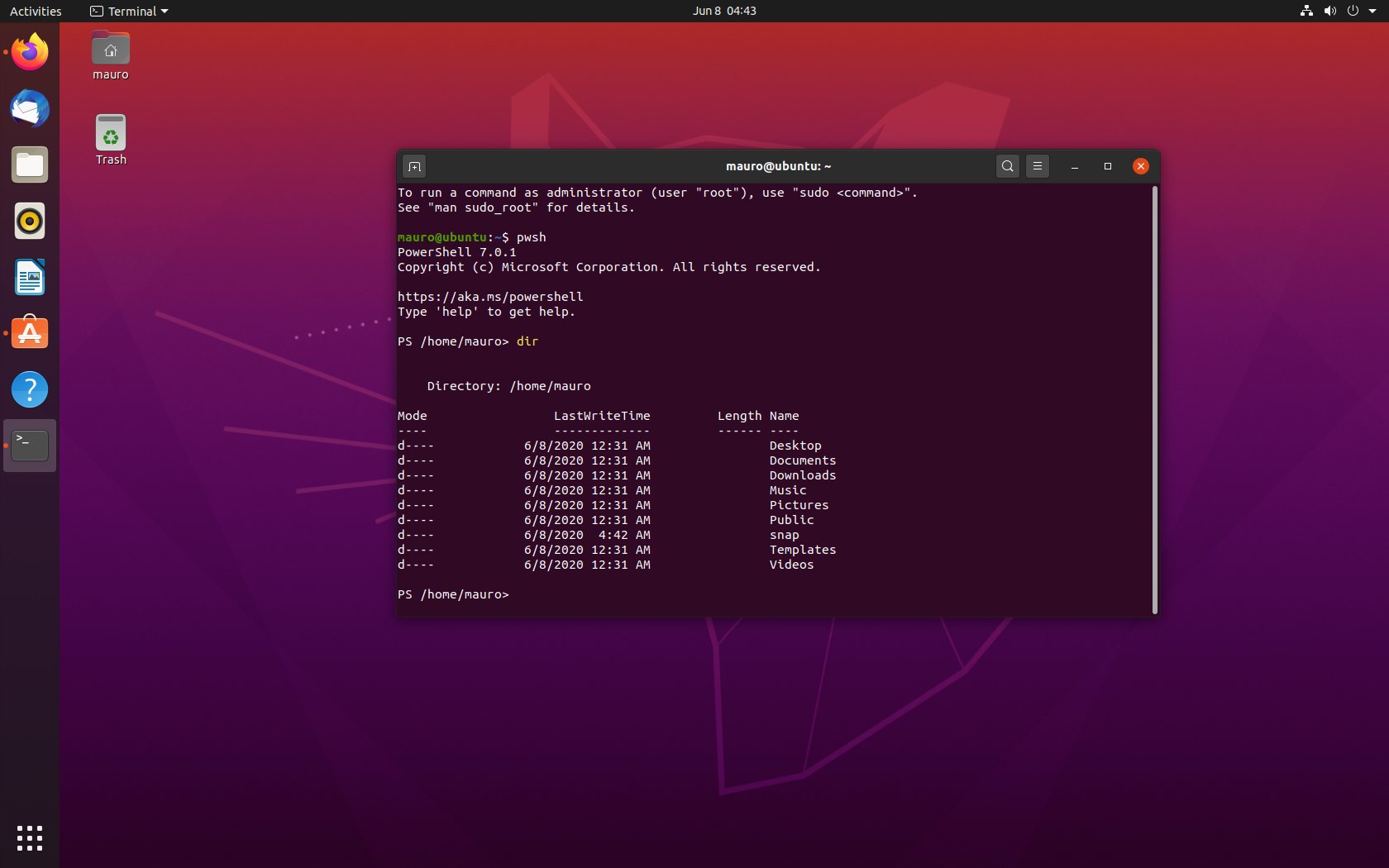Image resolution: width=1389 pixels, height=868 pixels.
Task: Open the Trash on the desktop
Action: (x=110, y=132)
